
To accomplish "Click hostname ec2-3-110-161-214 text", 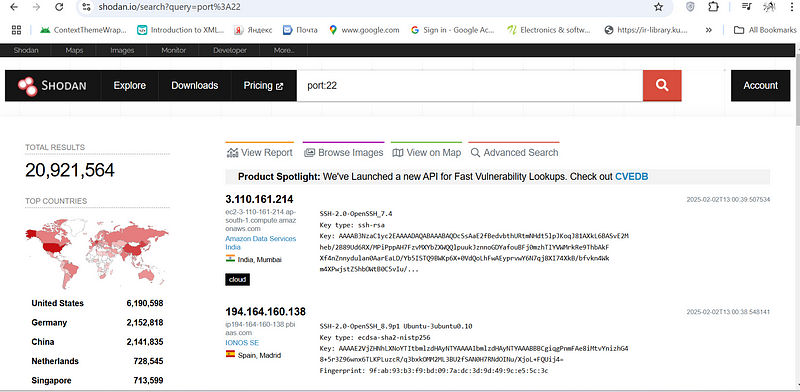I will [x=261, y=220].
